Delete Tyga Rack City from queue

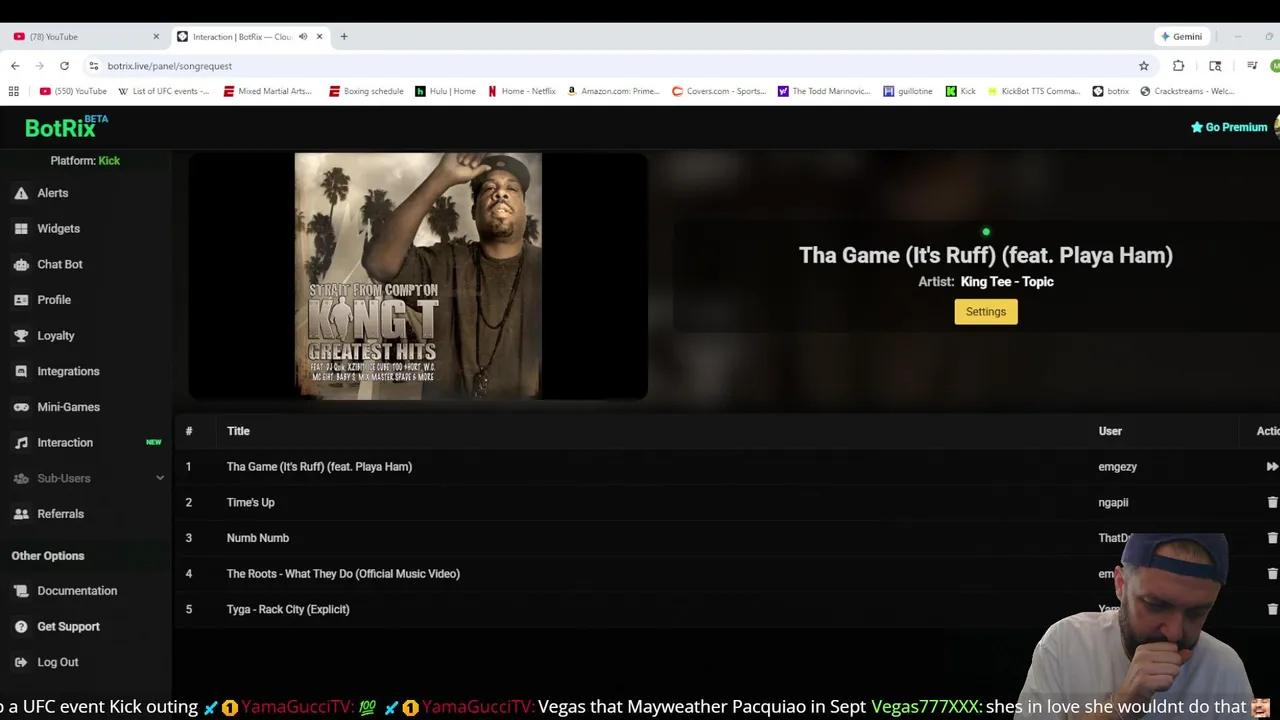tap(1272, 609)
